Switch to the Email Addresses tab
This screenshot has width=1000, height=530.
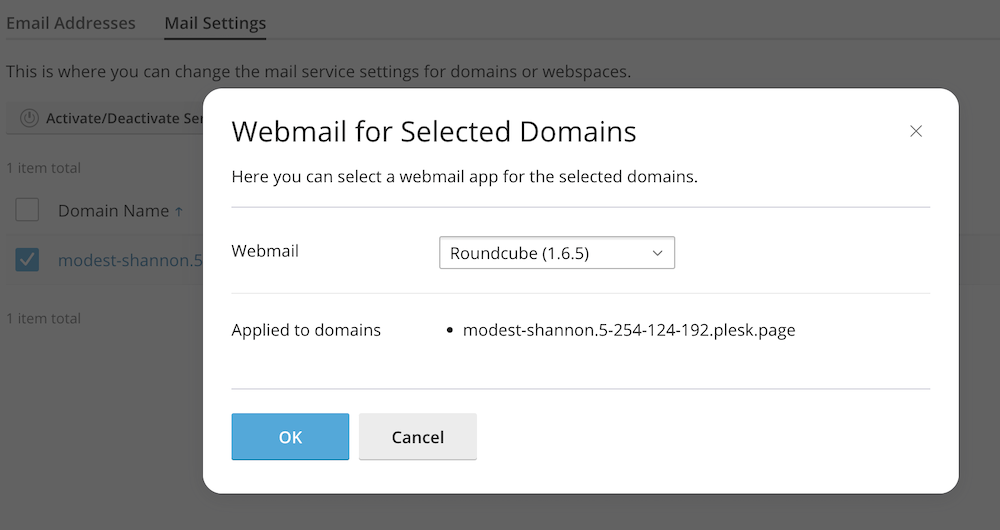pyautogui.click(x=71, y=23)
